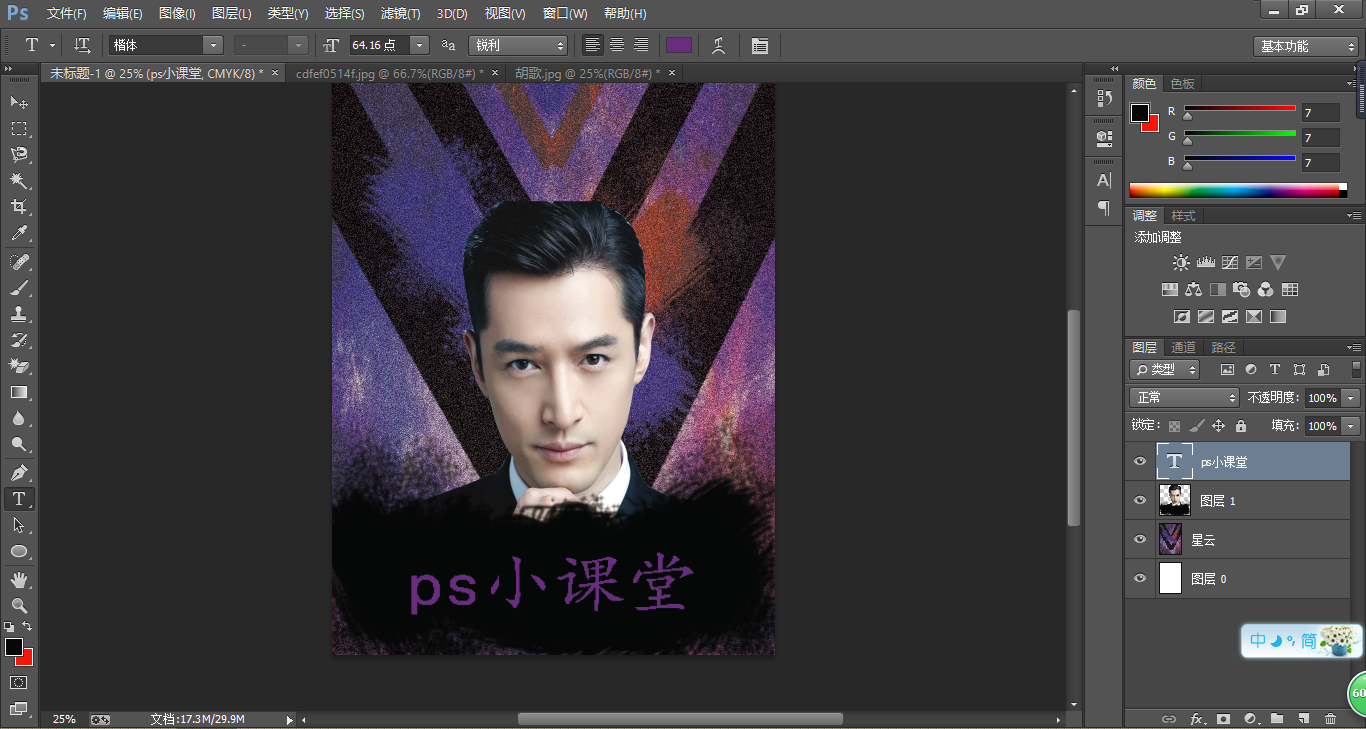Open the blend mode dropdown 正常

click(x=1184, y=397)
